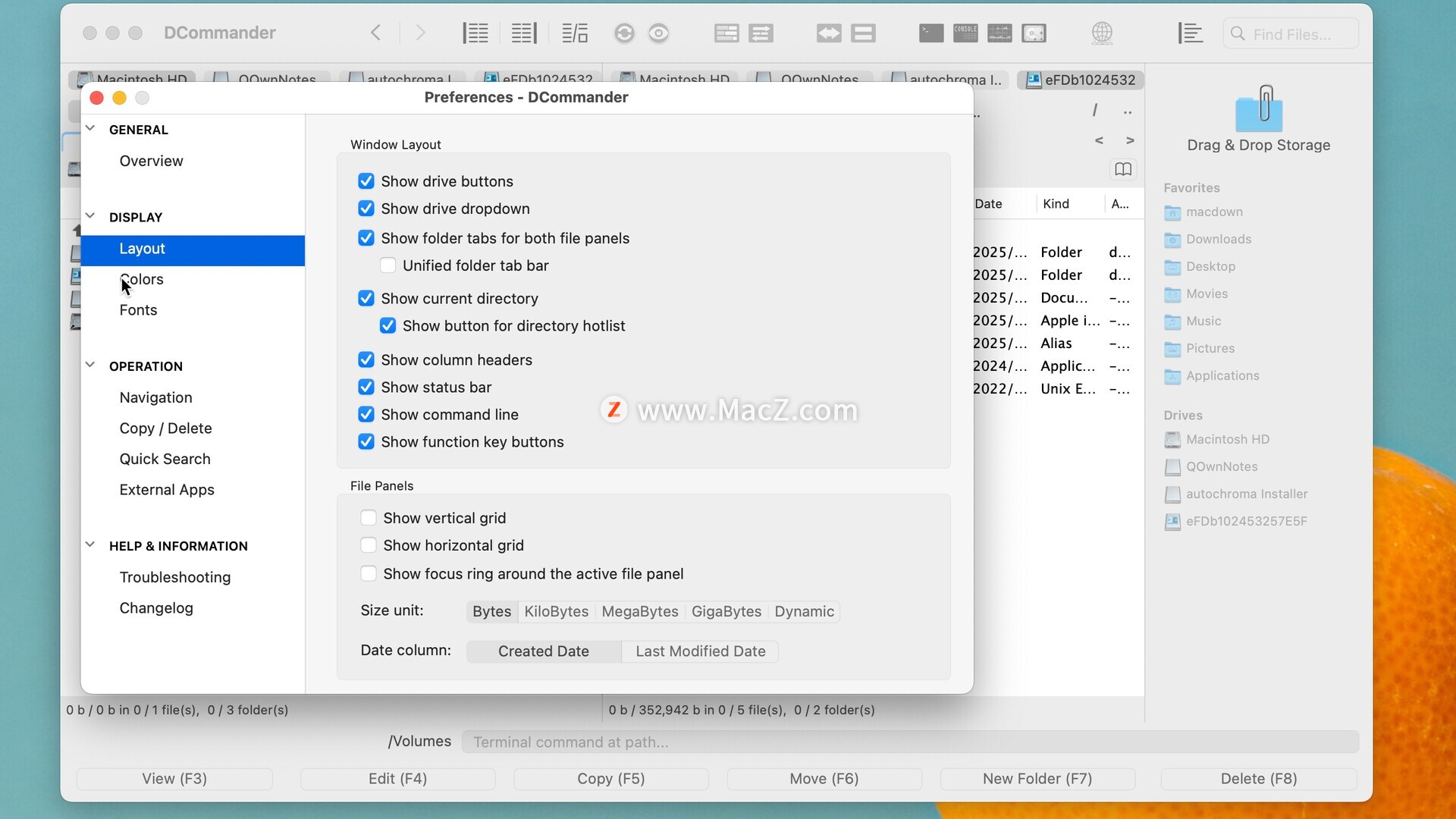The height and width of the screenshot is (819, 1456).
Task: Open Troubleshooting page
Action: (x=175, y=577)
